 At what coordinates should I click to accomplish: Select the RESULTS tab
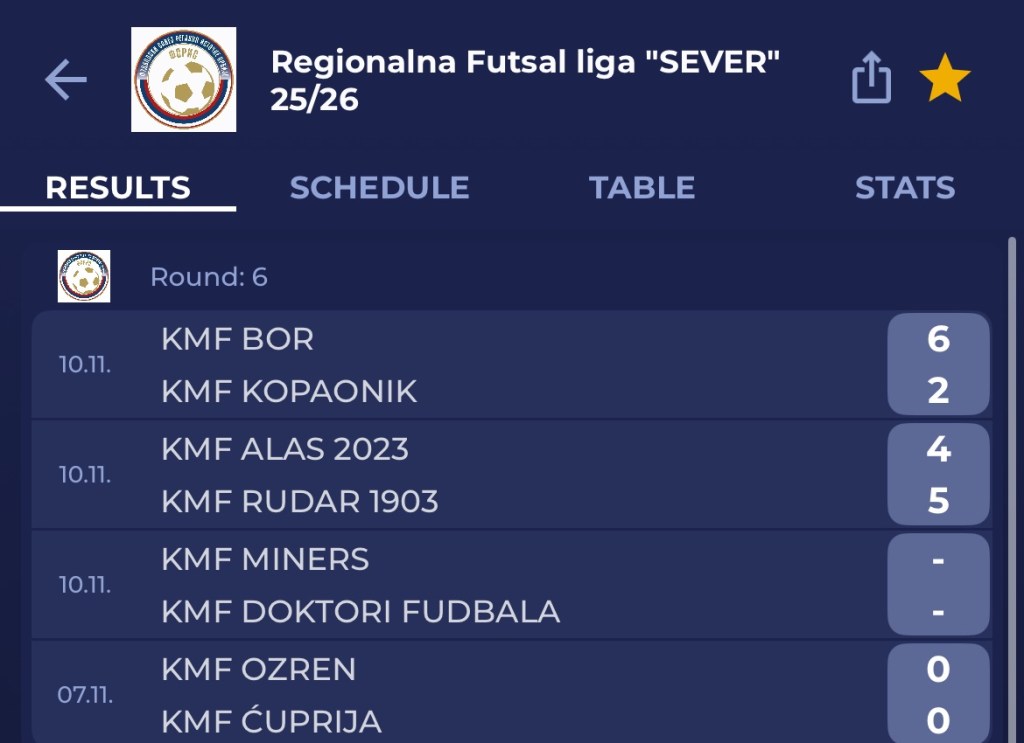[x=118, y=188]
